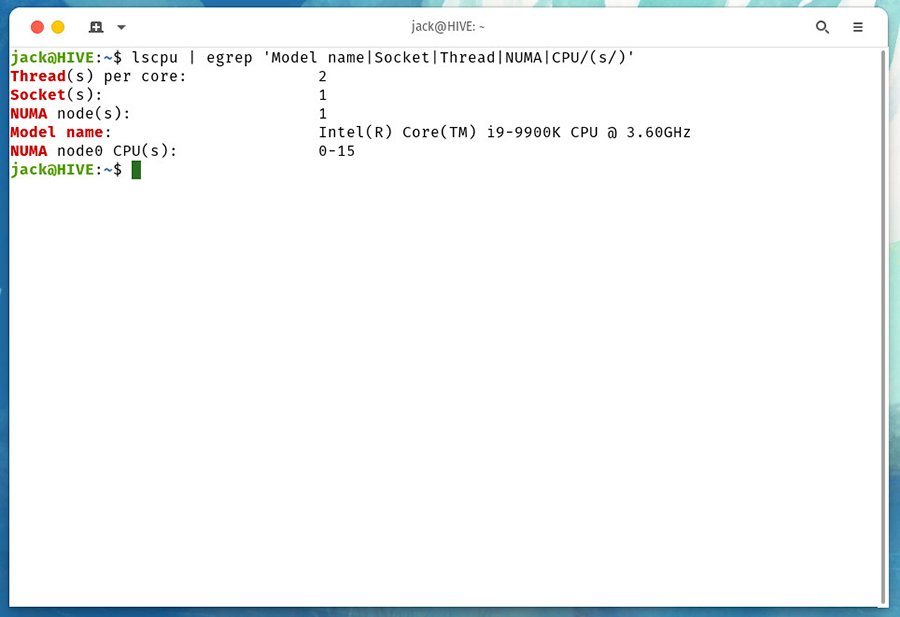The height and width of the screenshot is (617, 900).
Task: Open the hamburger menu
Action: click(x=857, y=27)
